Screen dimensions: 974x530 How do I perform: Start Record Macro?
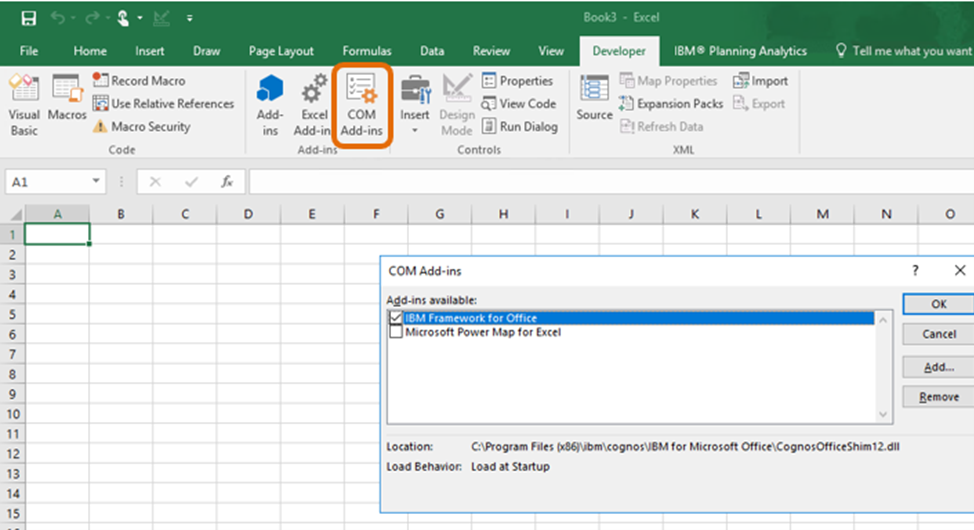[x=139, y=81]
